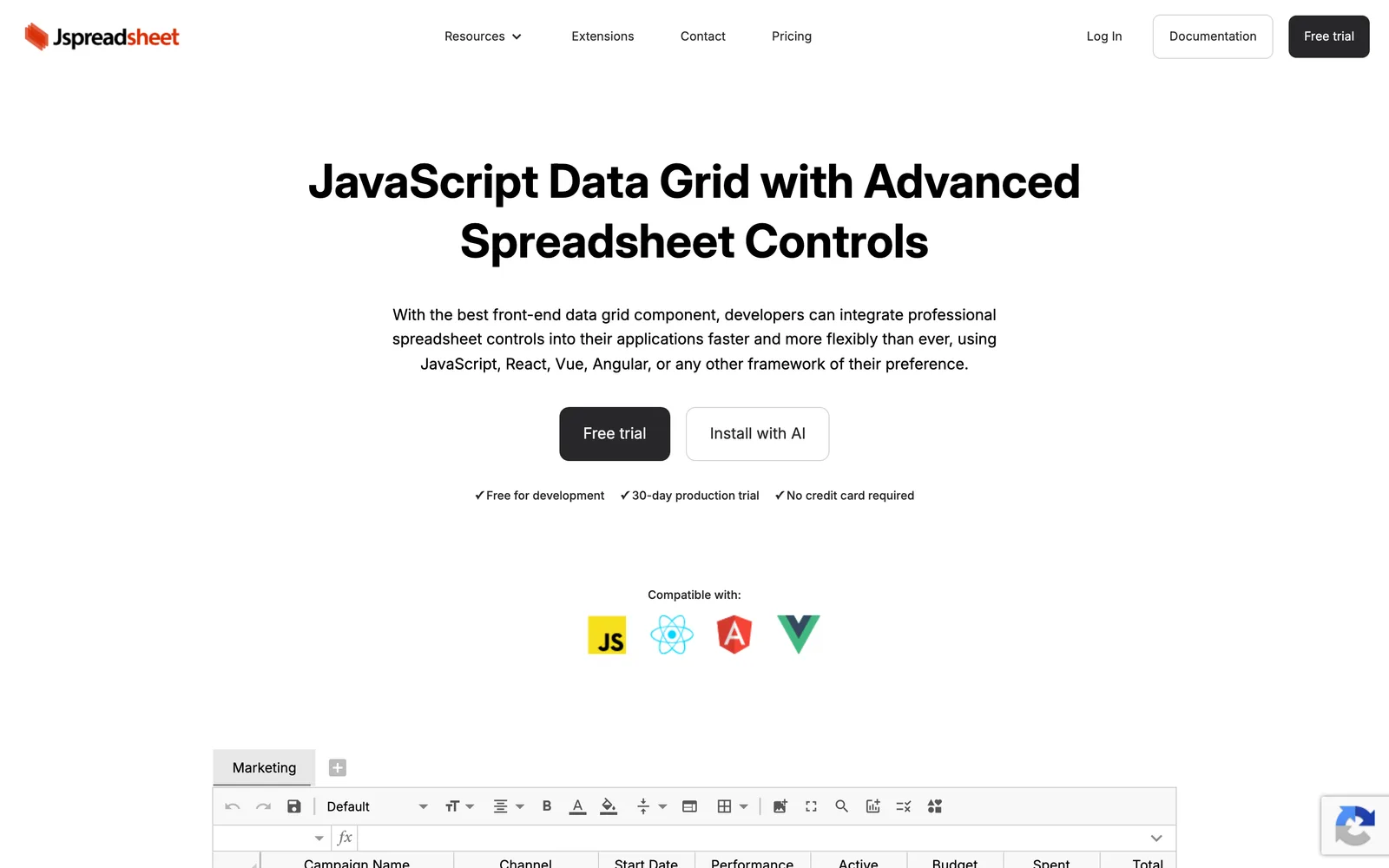
Task: Click the vertical alignment icon
Action: click(x=643, y=806)
